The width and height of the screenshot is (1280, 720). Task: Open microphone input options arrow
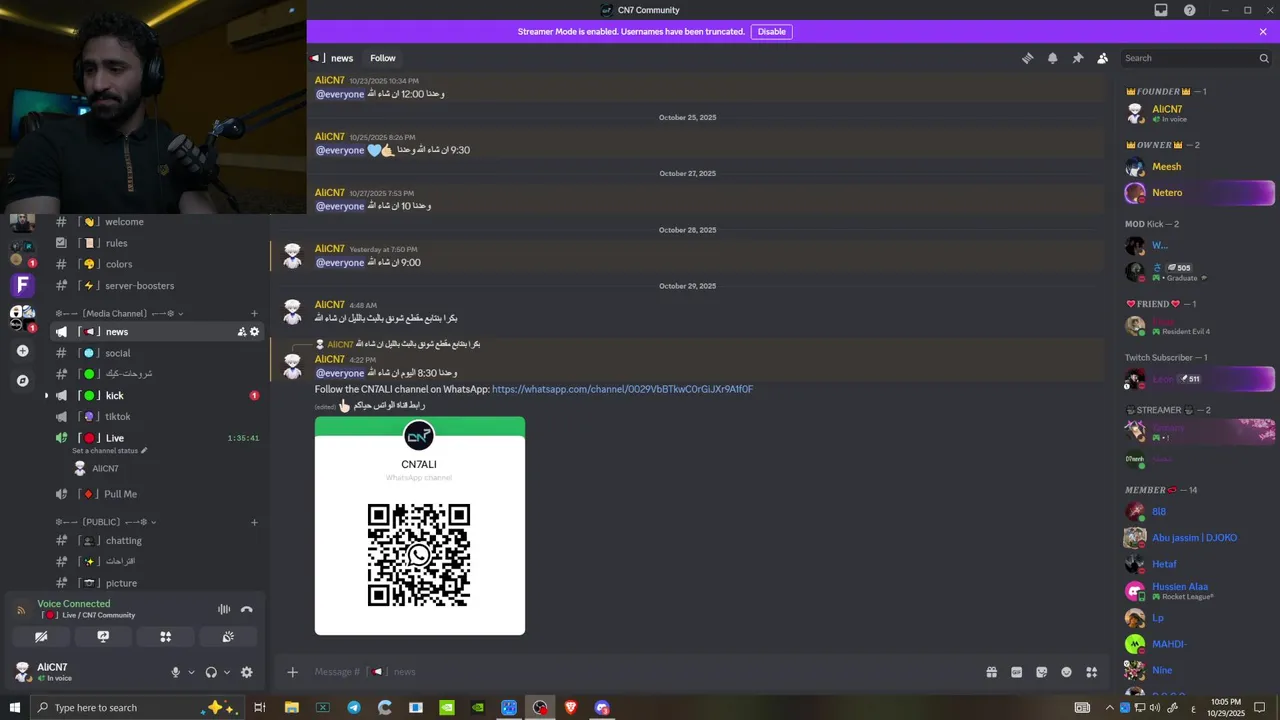tap(191, 672)
